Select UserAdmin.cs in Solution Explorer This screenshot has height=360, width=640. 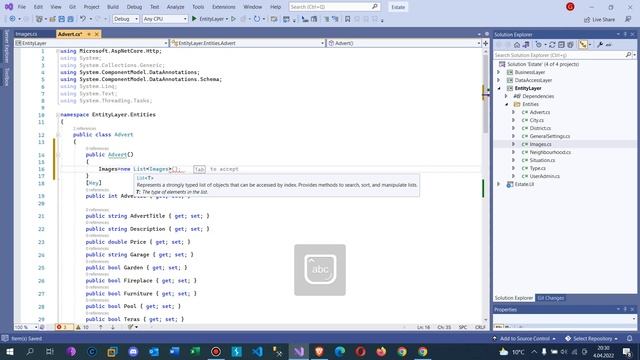click(x=544, y=176)
